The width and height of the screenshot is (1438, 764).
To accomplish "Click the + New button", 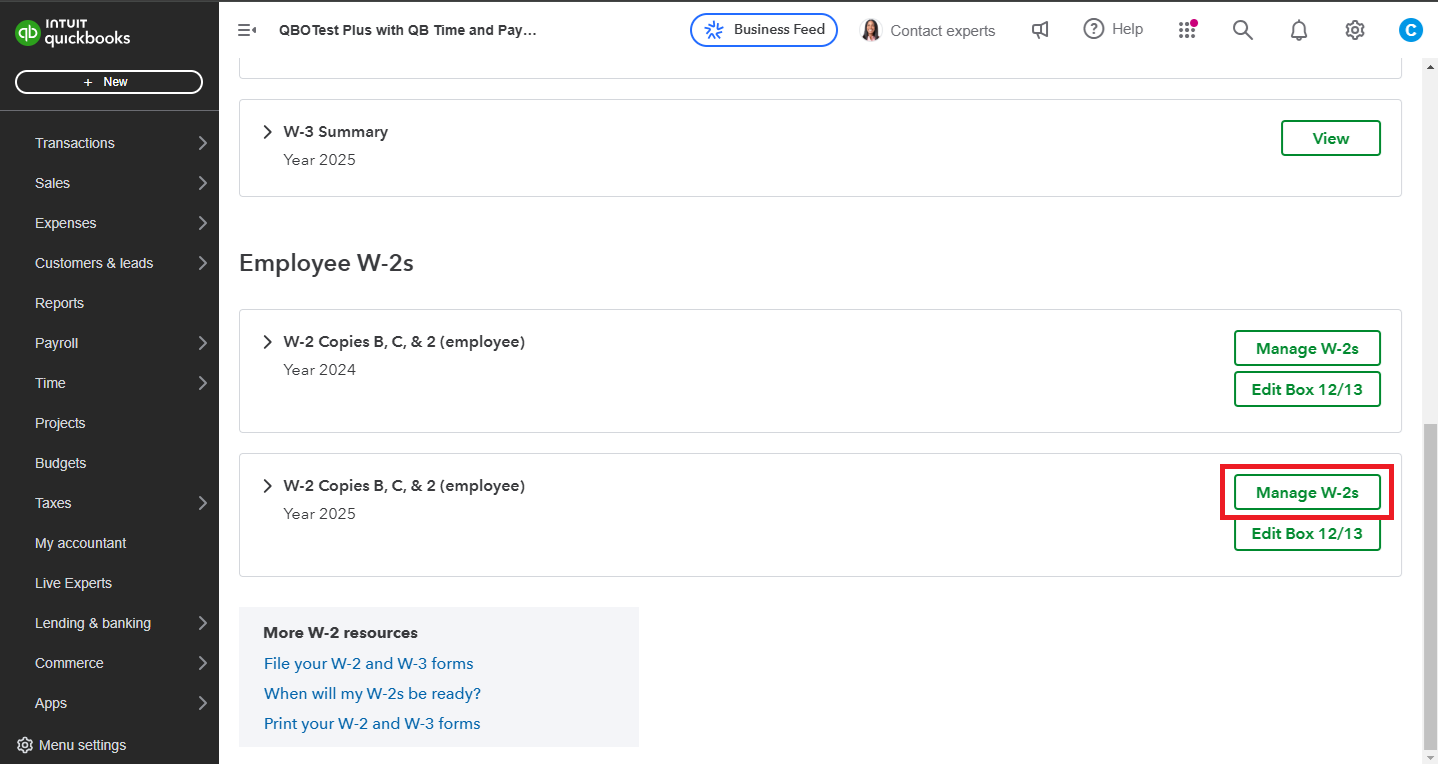I will coord(109,81).
